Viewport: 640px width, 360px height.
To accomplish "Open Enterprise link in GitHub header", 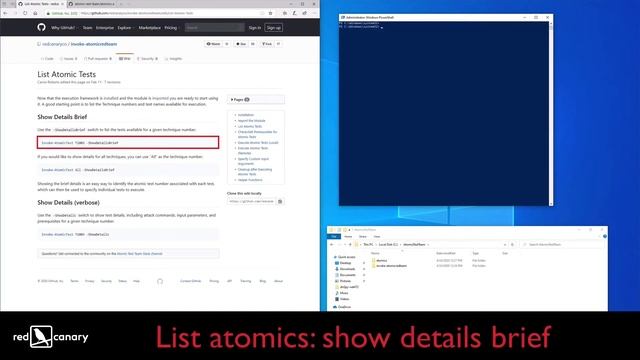I will (105, 28).
